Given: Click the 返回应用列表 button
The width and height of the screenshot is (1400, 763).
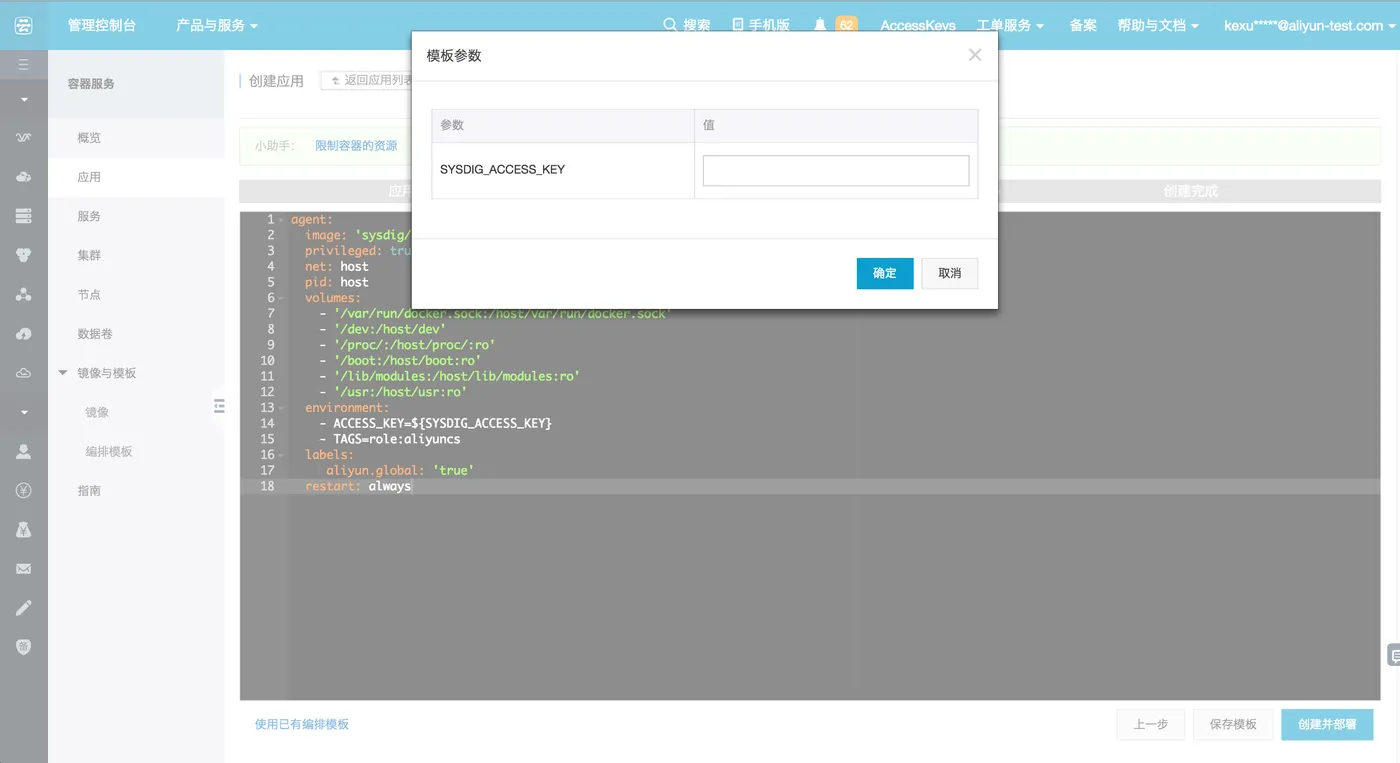Looking at the screenshot, I should 368,80.
